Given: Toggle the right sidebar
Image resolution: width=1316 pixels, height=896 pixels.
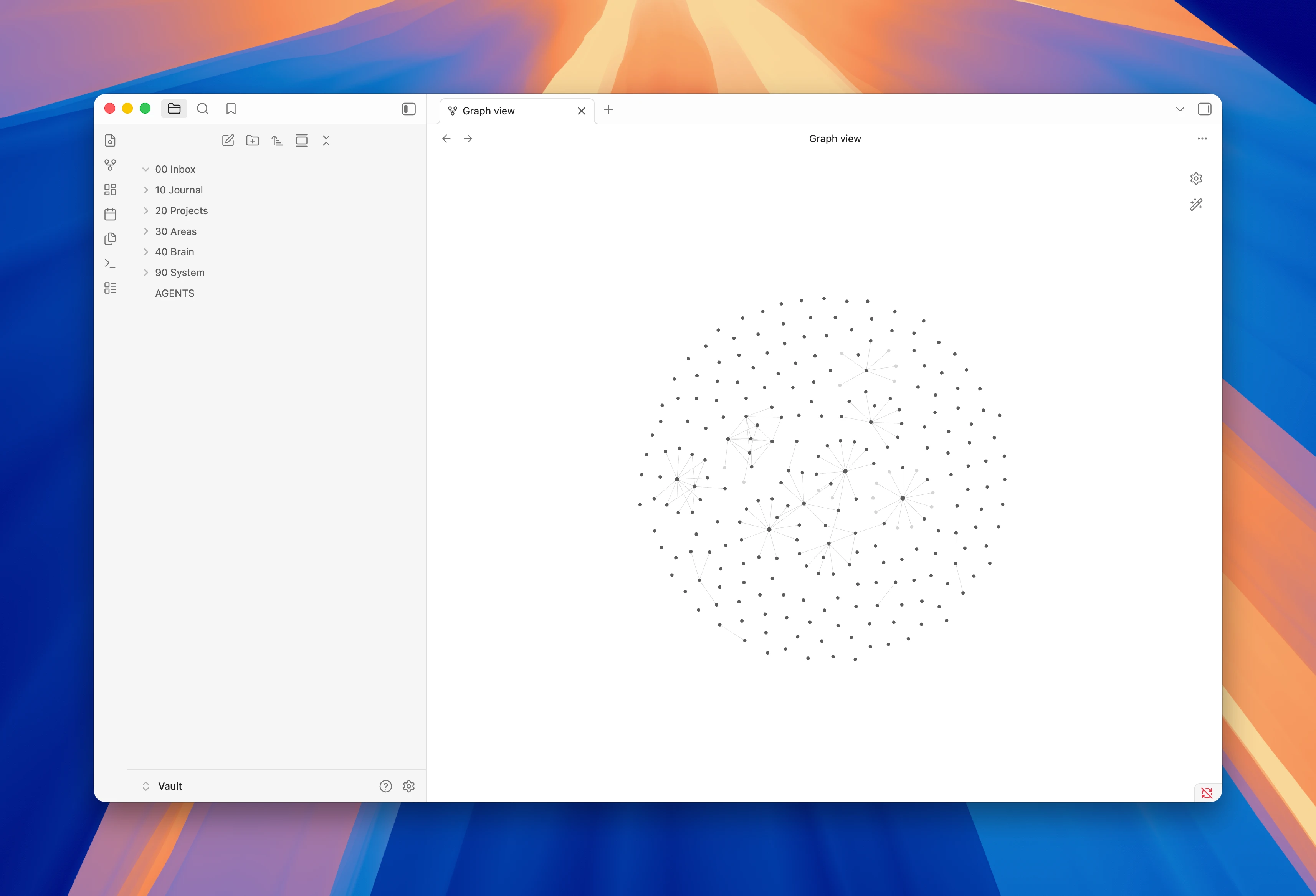Looking at the screenshot, I should pyautogui.click(x=1204, y=109).
